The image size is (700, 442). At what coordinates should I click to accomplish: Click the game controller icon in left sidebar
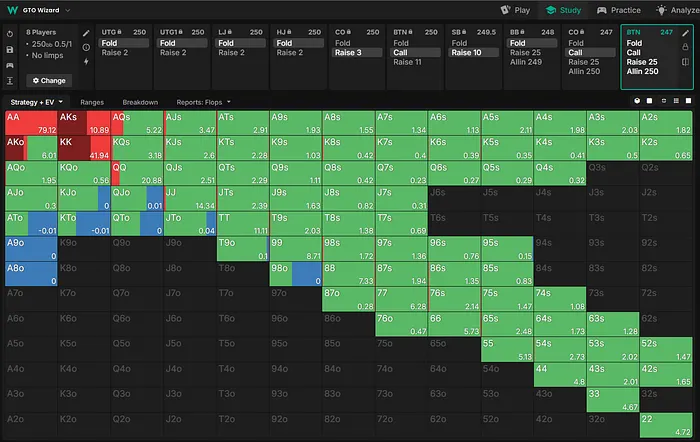coord(9,64)
